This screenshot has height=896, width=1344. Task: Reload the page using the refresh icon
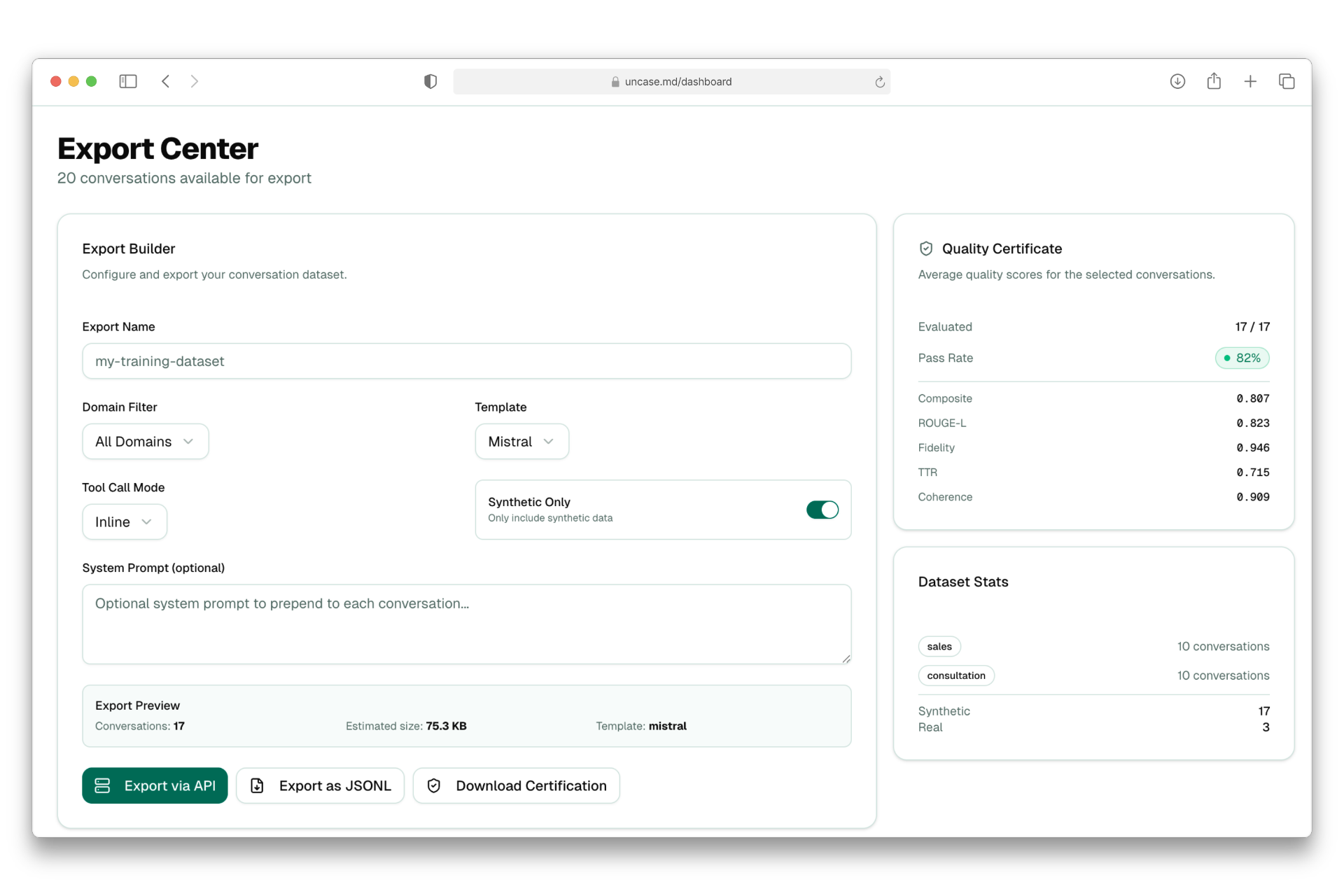click(880, 82)
